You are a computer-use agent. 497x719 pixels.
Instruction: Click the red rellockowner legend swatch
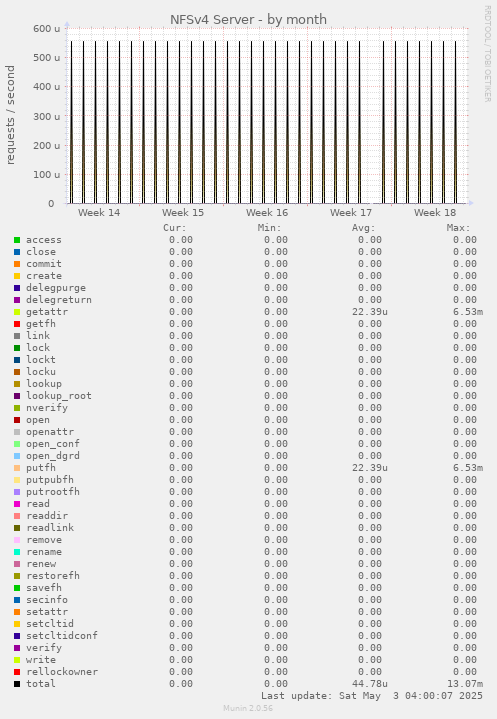point(17,672)
